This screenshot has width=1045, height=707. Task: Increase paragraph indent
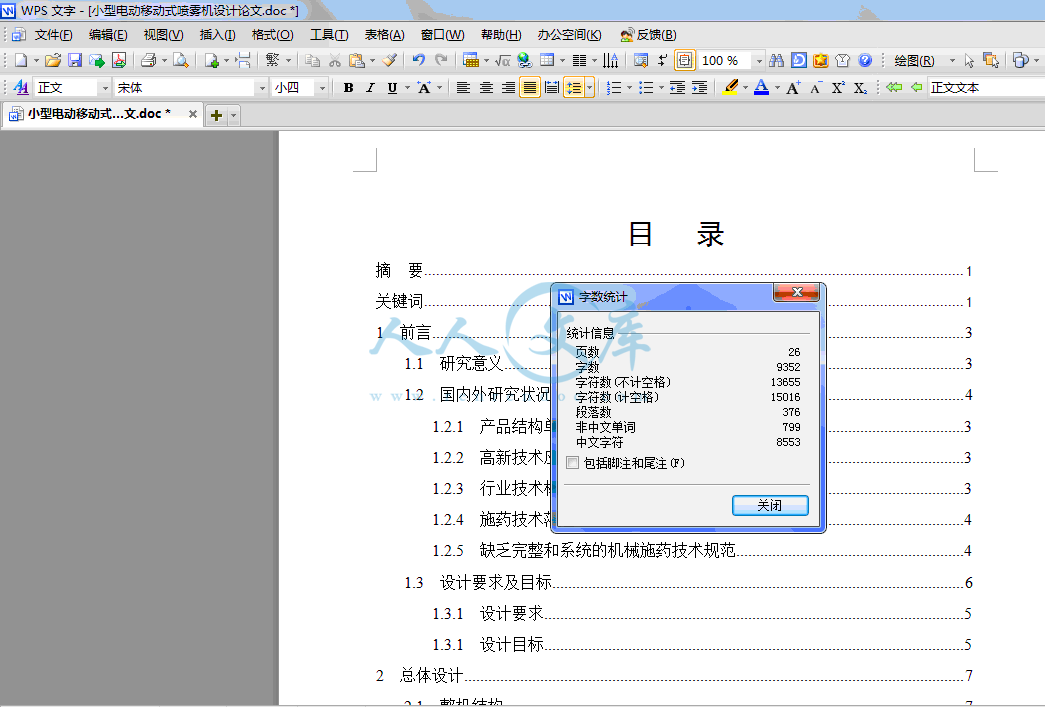699,87
